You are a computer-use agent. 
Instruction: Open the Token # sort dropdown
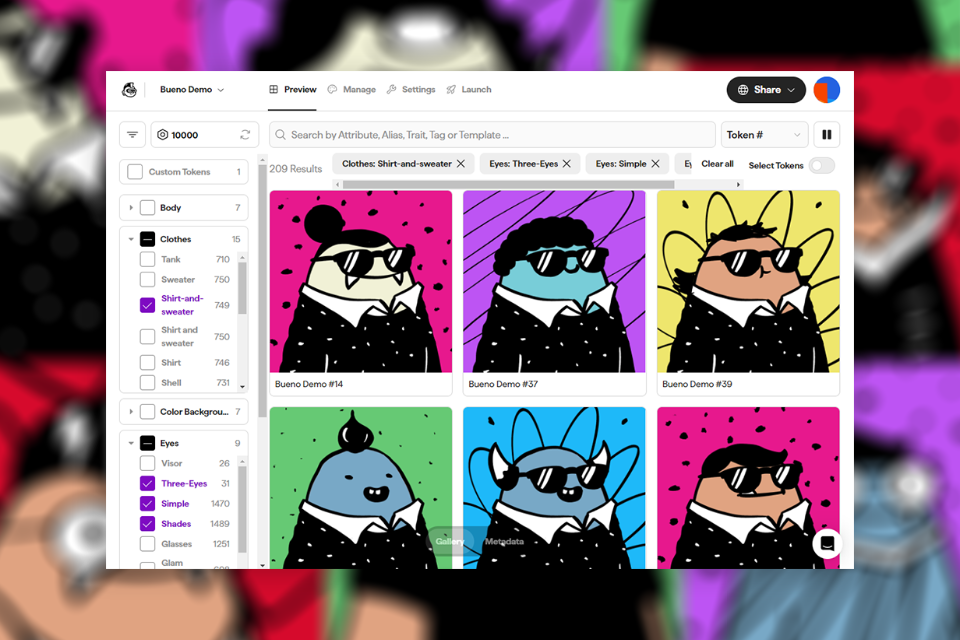point(764,135)
